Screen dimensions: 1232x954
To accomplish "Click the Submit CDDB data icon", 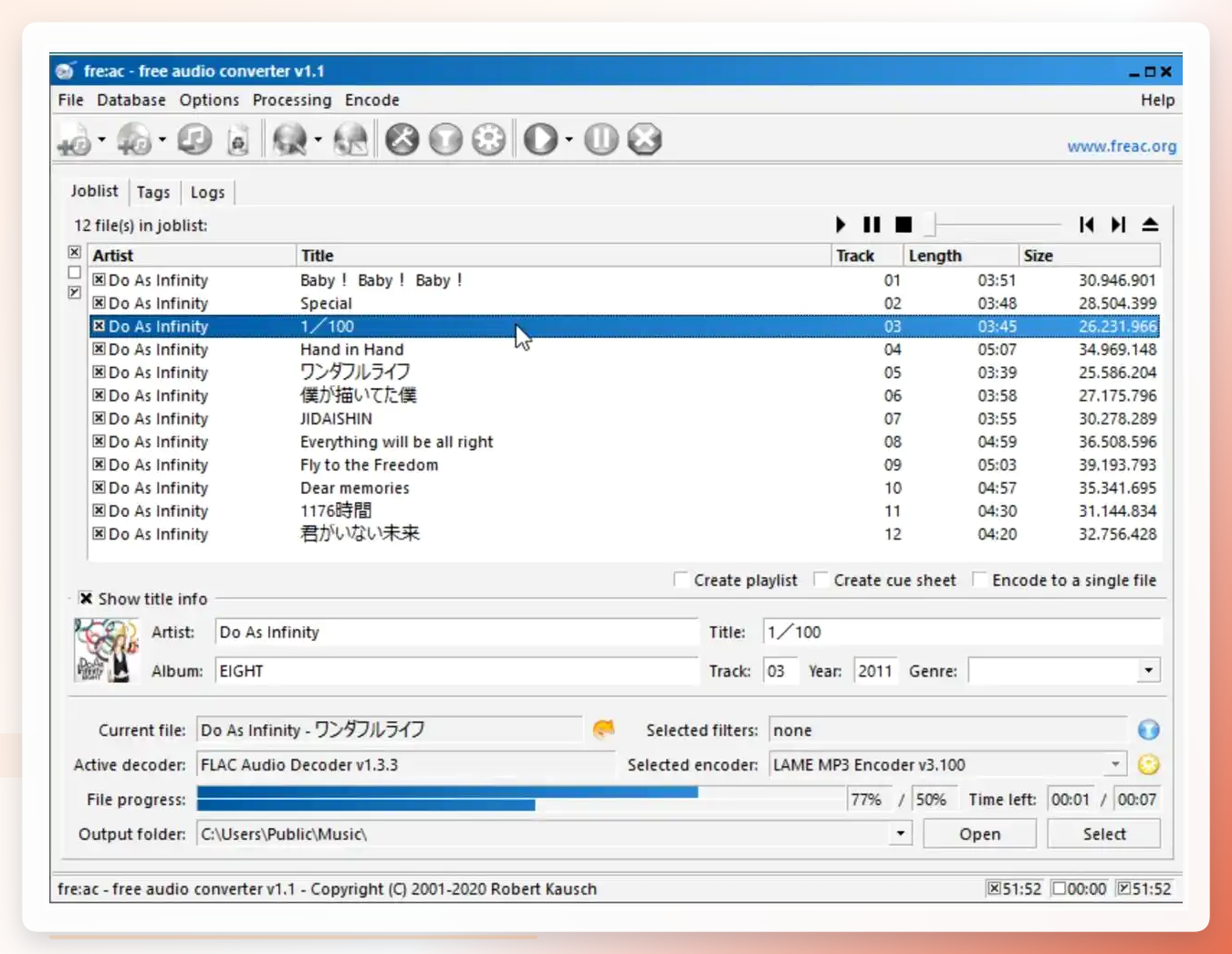I will (x=350, y=140).
